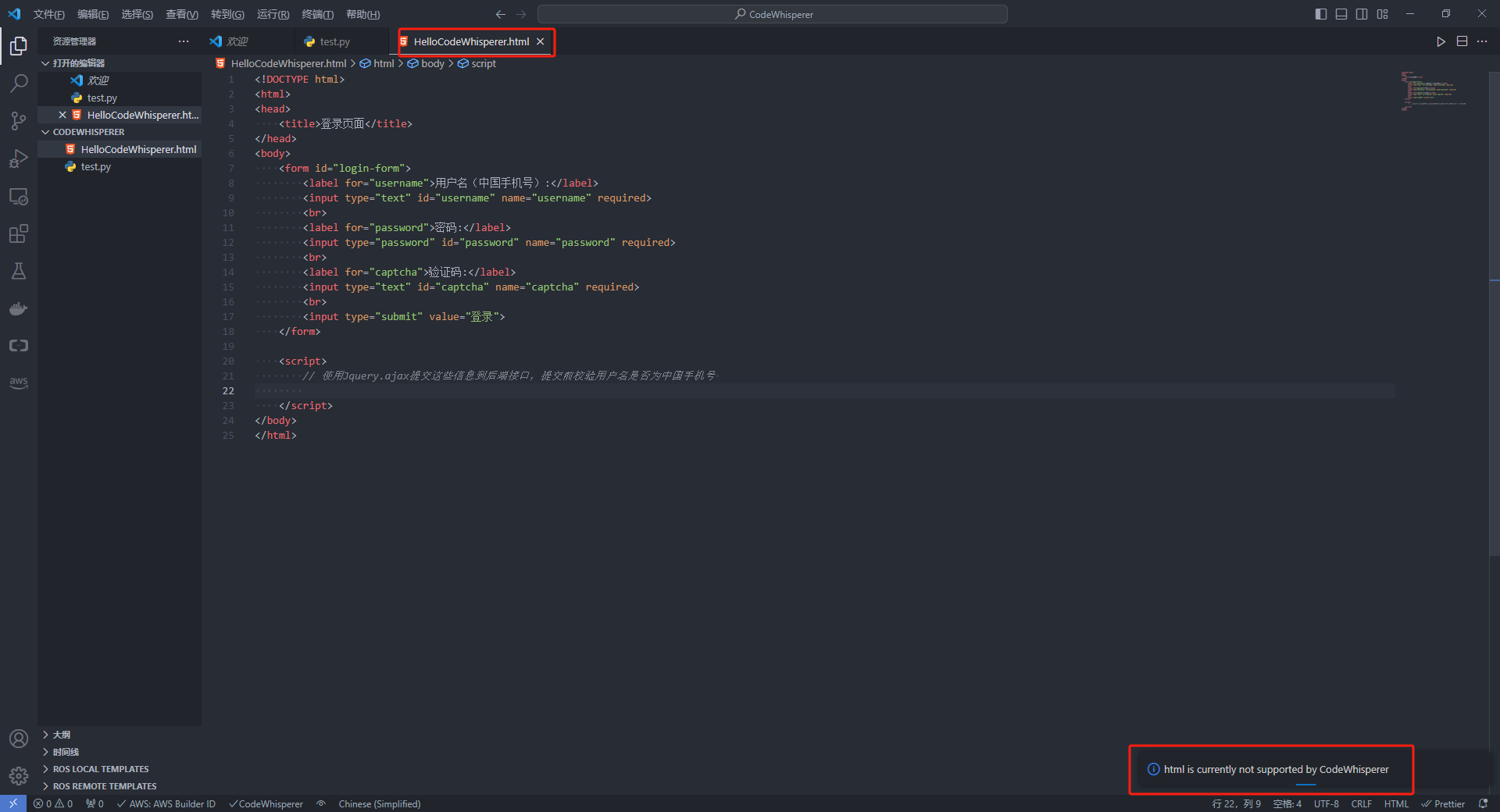Expand ROS LOCAL TEMPLATES section

click(x=120, y=769)
